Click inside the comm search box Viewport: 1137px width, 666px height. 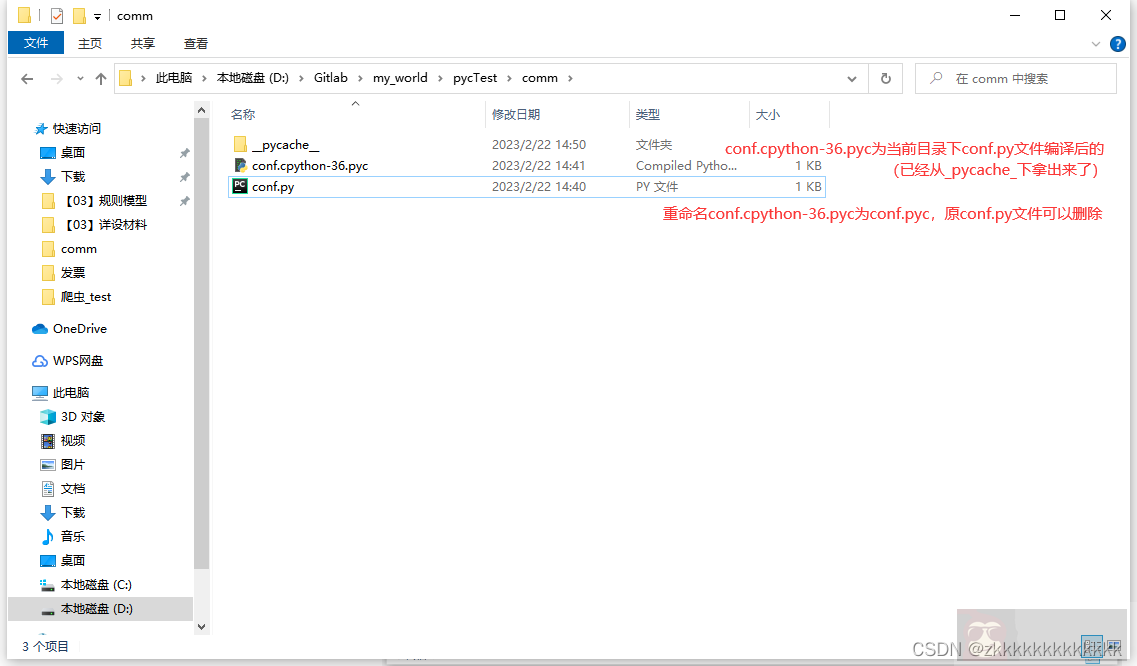[x=1010, y=77]
